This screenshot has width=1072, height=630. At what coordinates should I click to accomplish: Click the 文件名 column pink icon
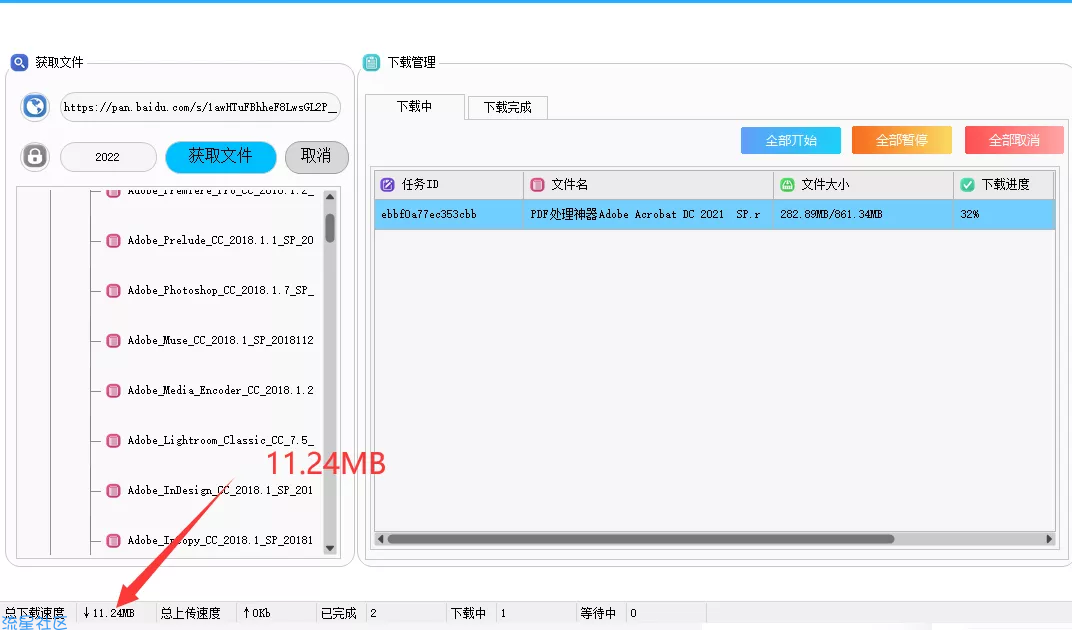pos(537,185)
